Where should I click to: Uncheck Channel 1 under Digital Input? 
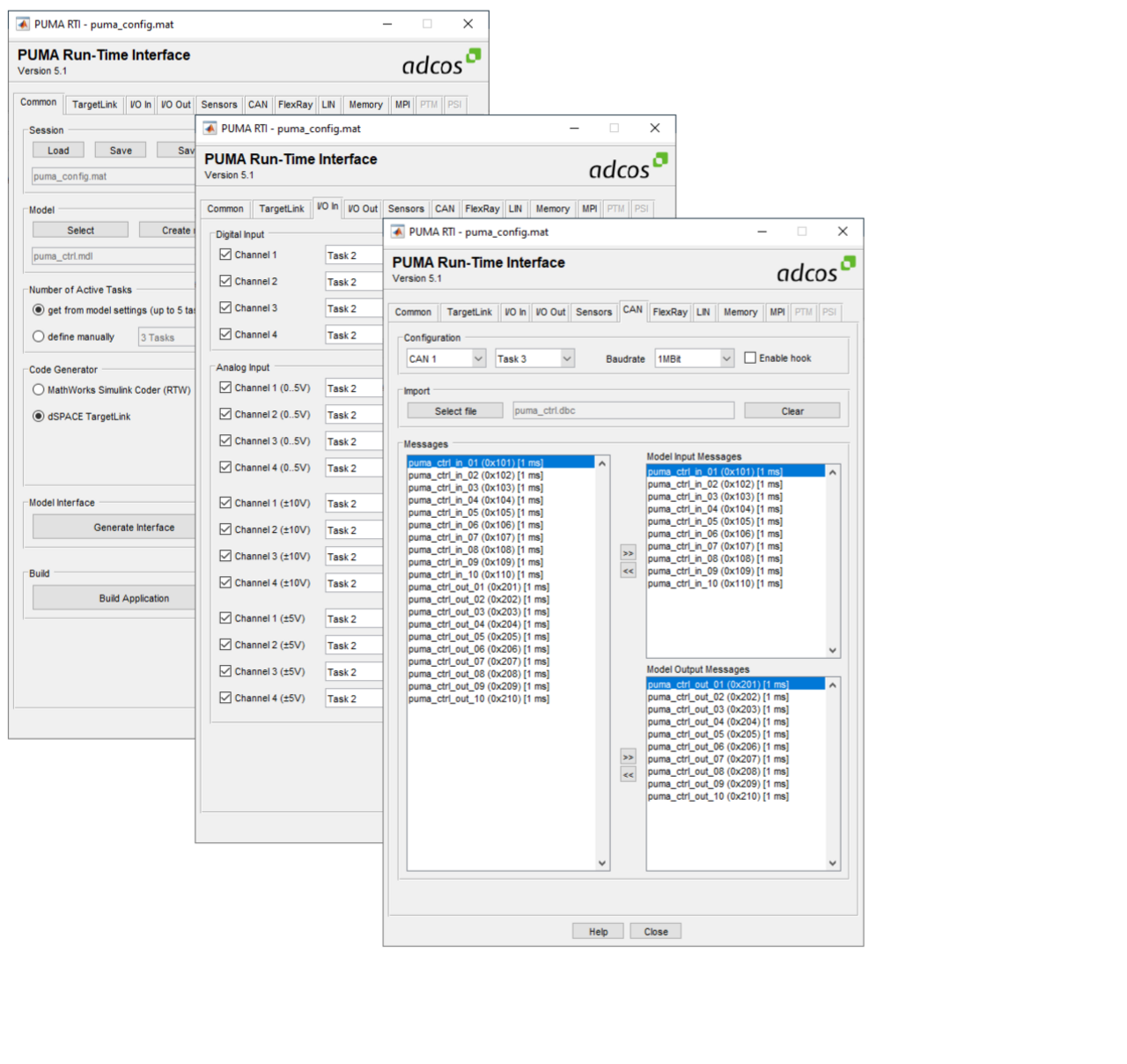[x=225, y=255]
